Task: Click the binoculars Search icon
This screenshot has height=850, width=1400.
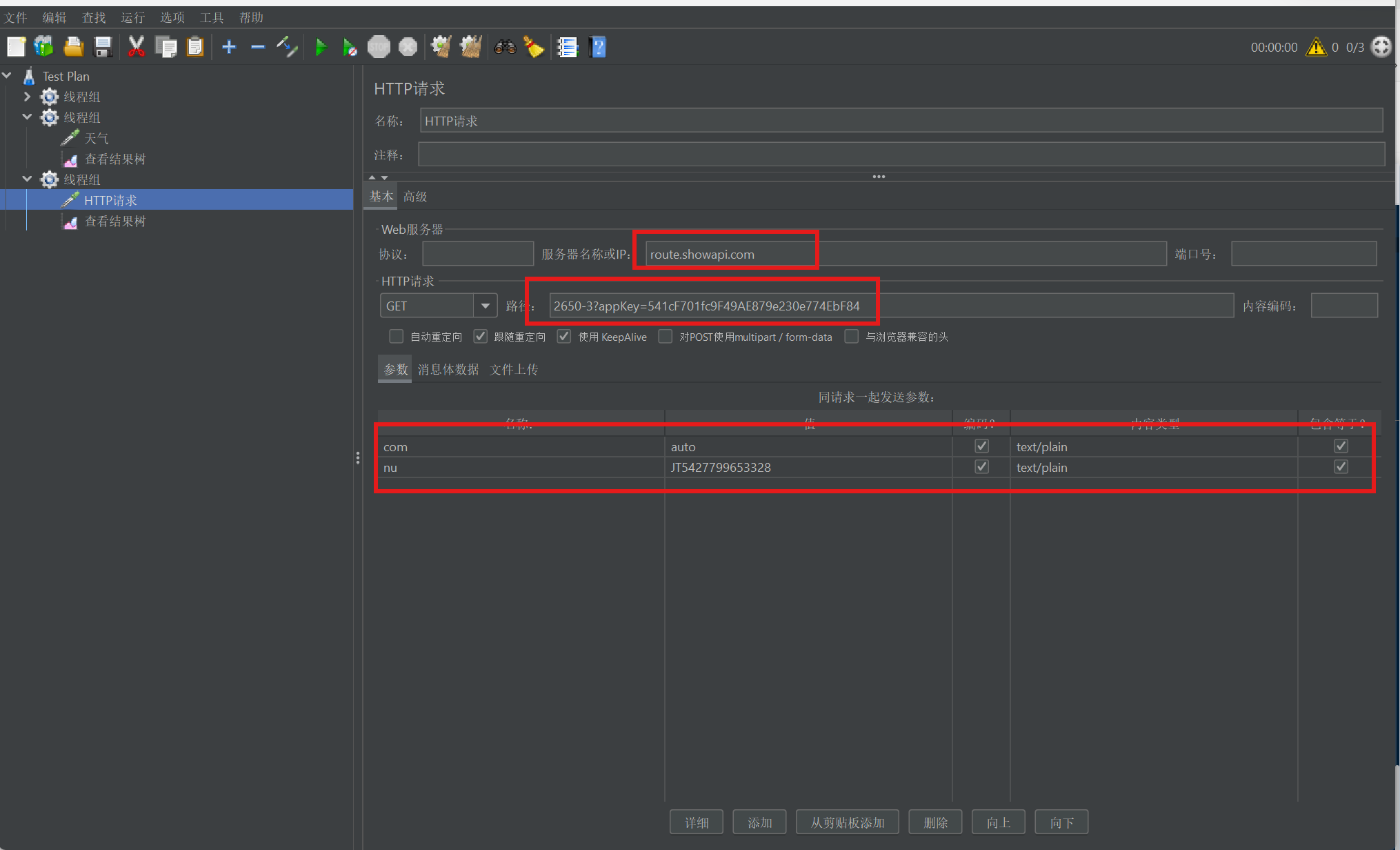Action: (505, 48)
